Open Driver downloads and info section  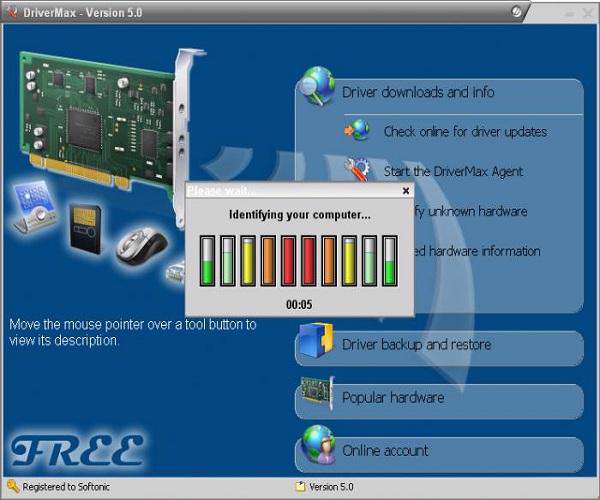(x=418, y=92)
